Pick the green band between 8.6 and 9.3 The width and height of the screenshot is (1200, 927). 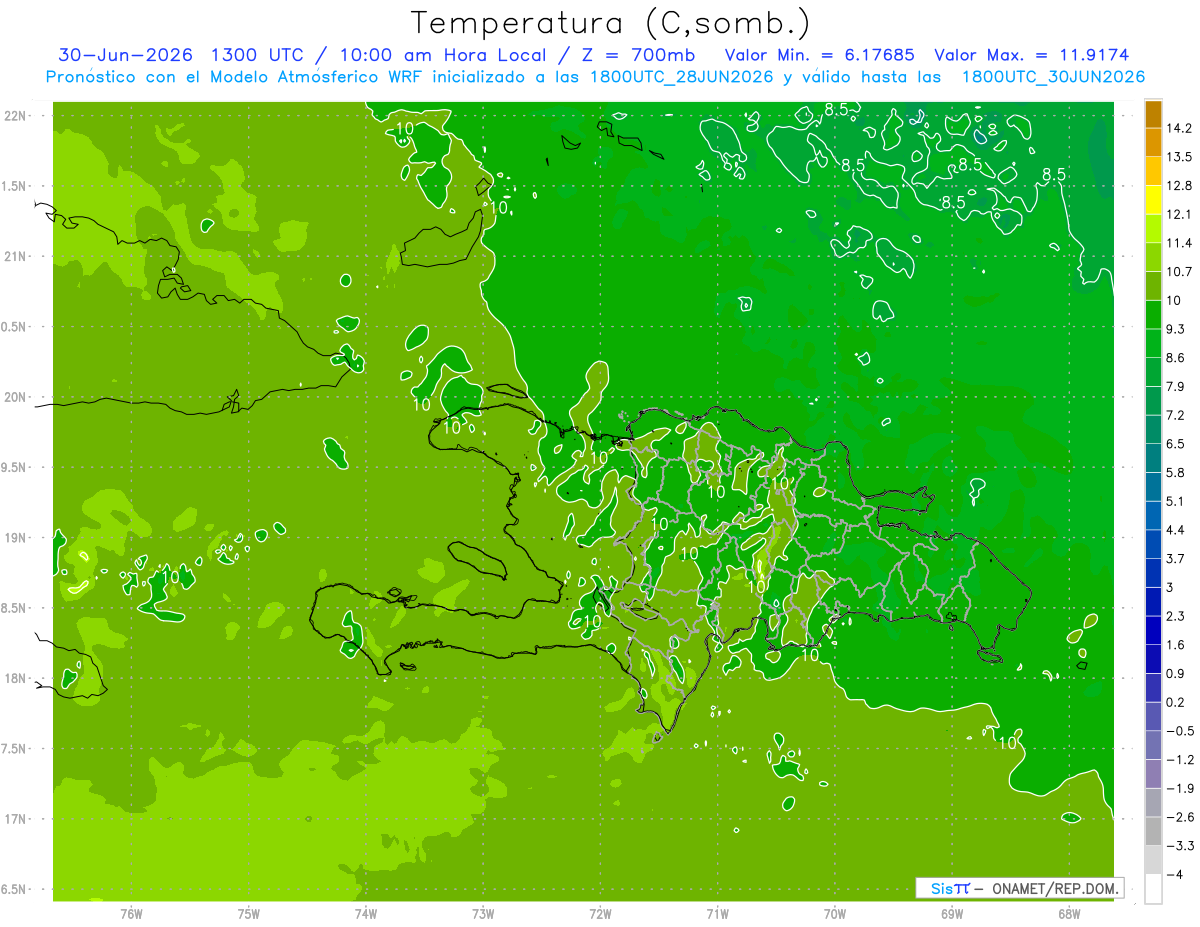pos(1153,343)
